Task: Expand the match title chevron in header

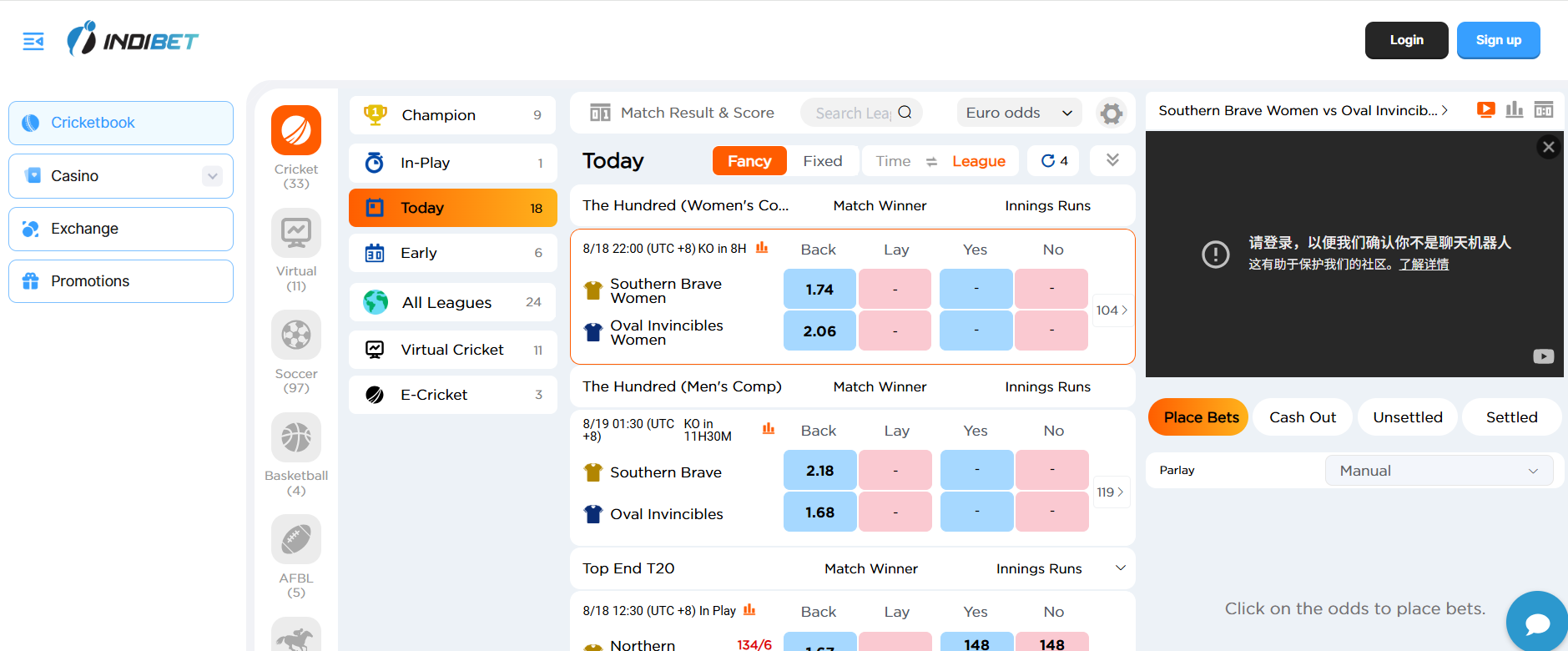Action: click(1444, 110)
